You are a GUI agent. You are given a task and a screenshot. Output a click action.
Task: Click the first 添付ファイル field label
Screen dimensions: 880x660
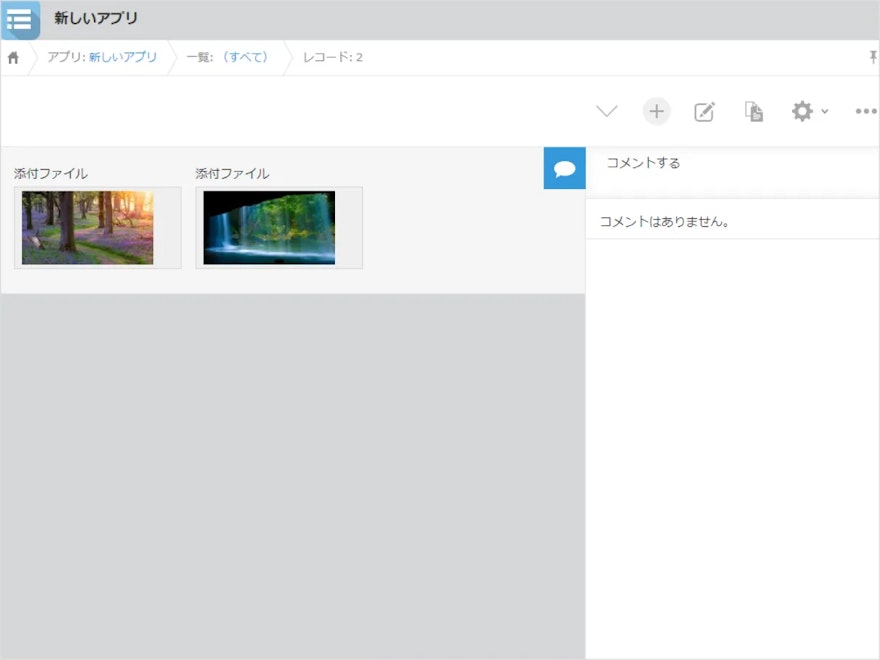48,173
